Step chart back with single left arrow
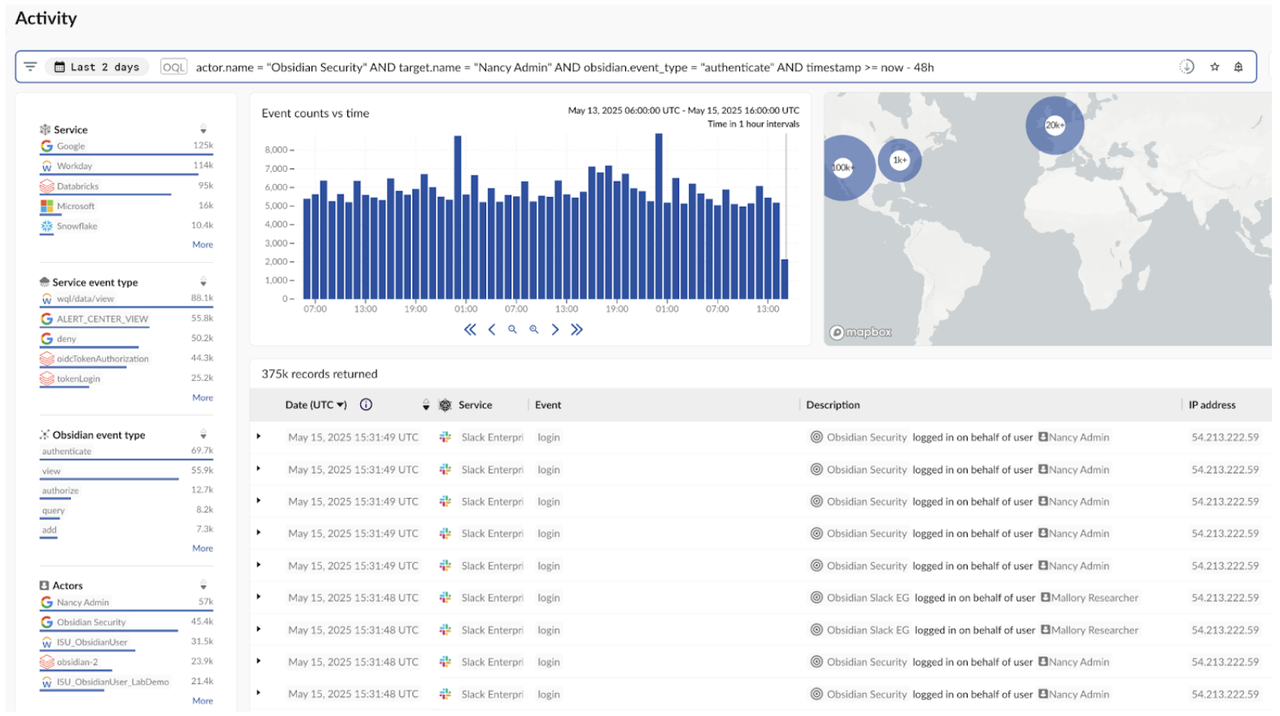Viewport: 1280px width, 716px height. coord(491,330)
